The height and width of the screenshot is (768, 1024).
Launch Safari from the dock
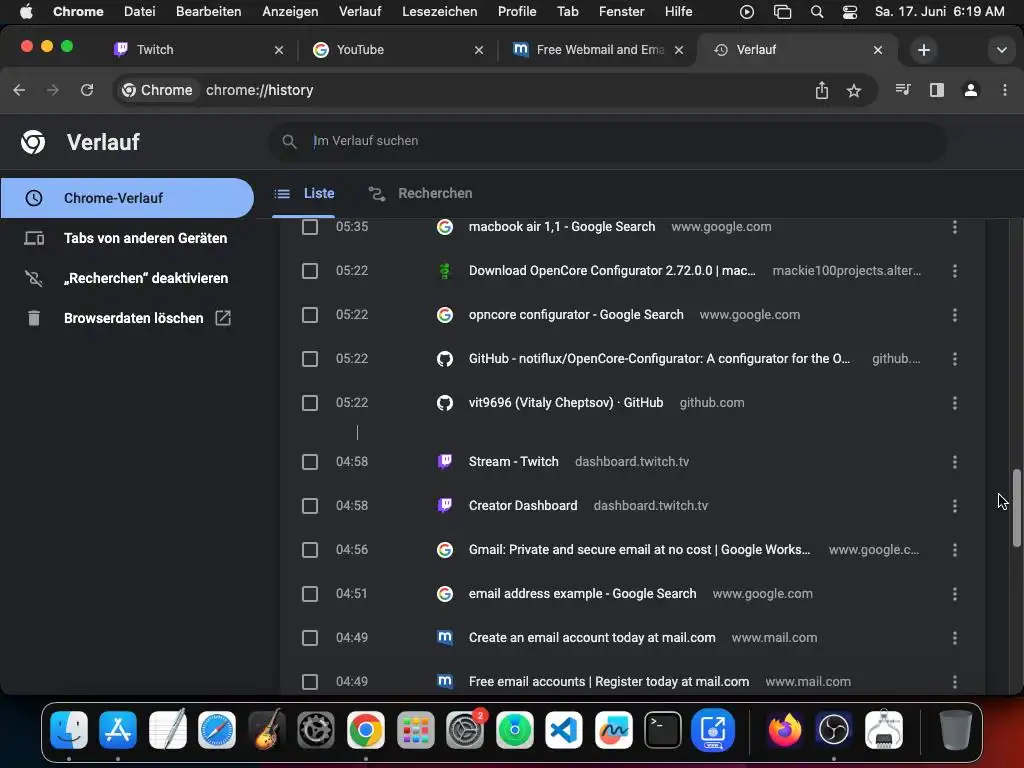tap(217, 729)
